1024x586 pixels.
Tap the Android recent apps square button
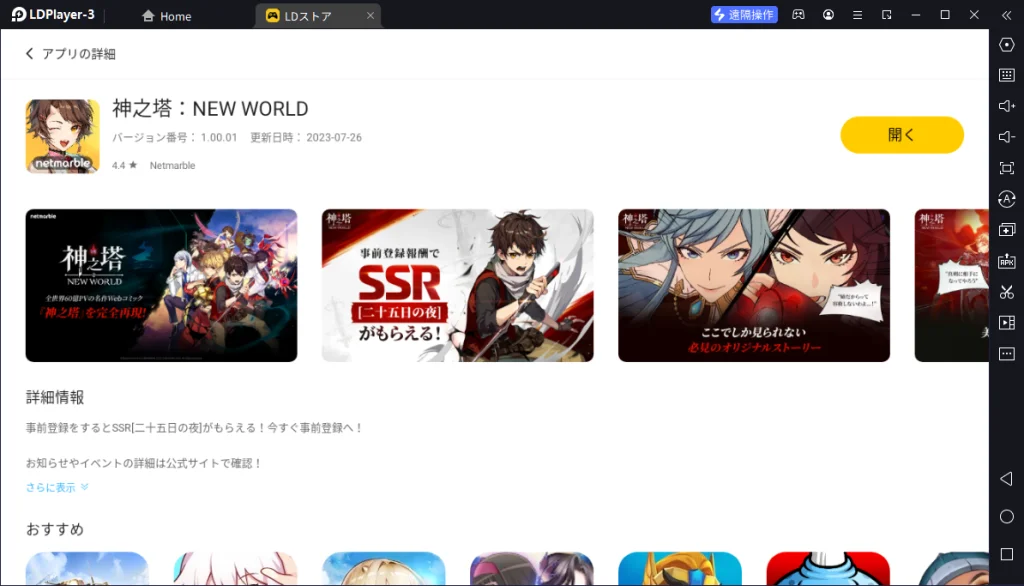click(1006, 554)
